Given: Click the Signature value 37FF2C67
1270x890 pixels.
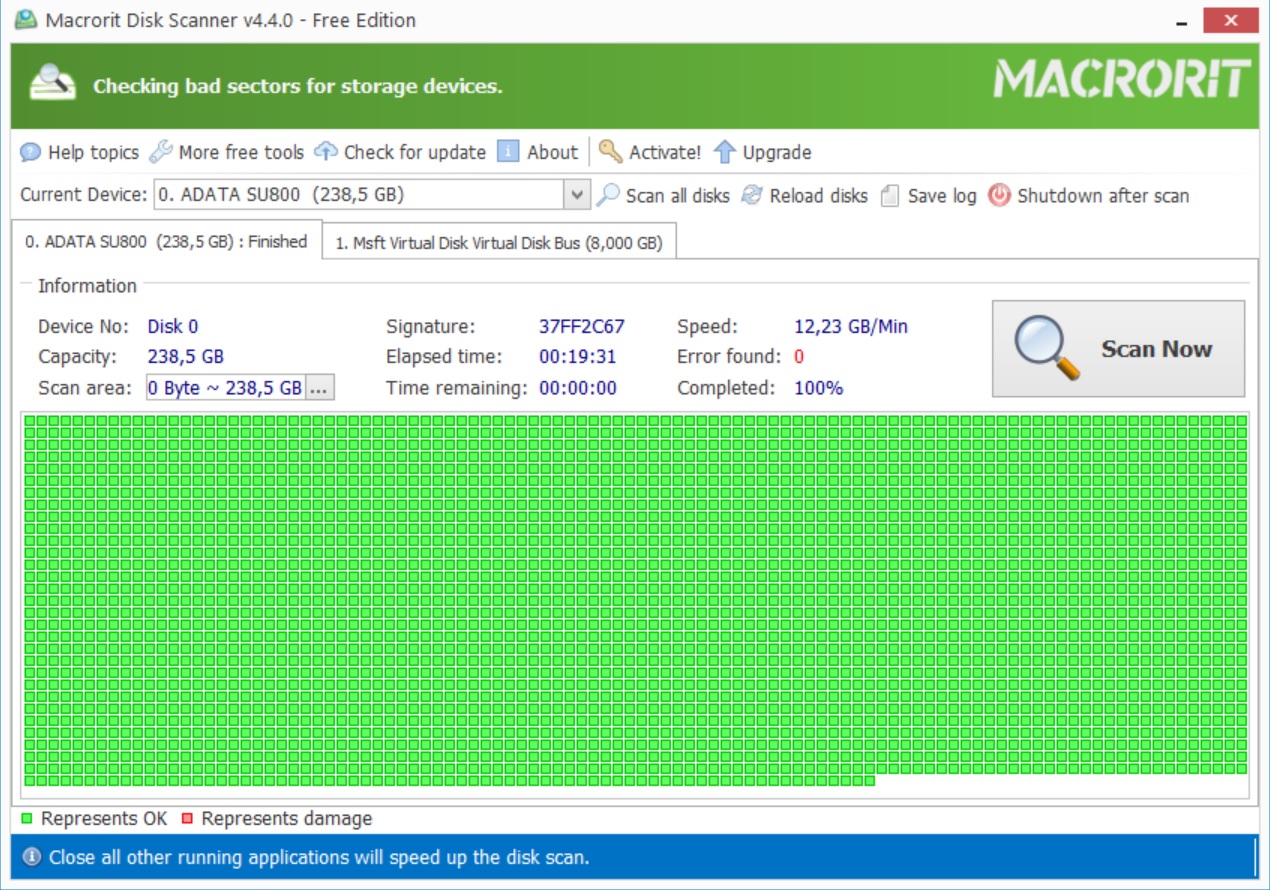Looking at the screenshot, I should pyautogui.click(x=582, y=327).
